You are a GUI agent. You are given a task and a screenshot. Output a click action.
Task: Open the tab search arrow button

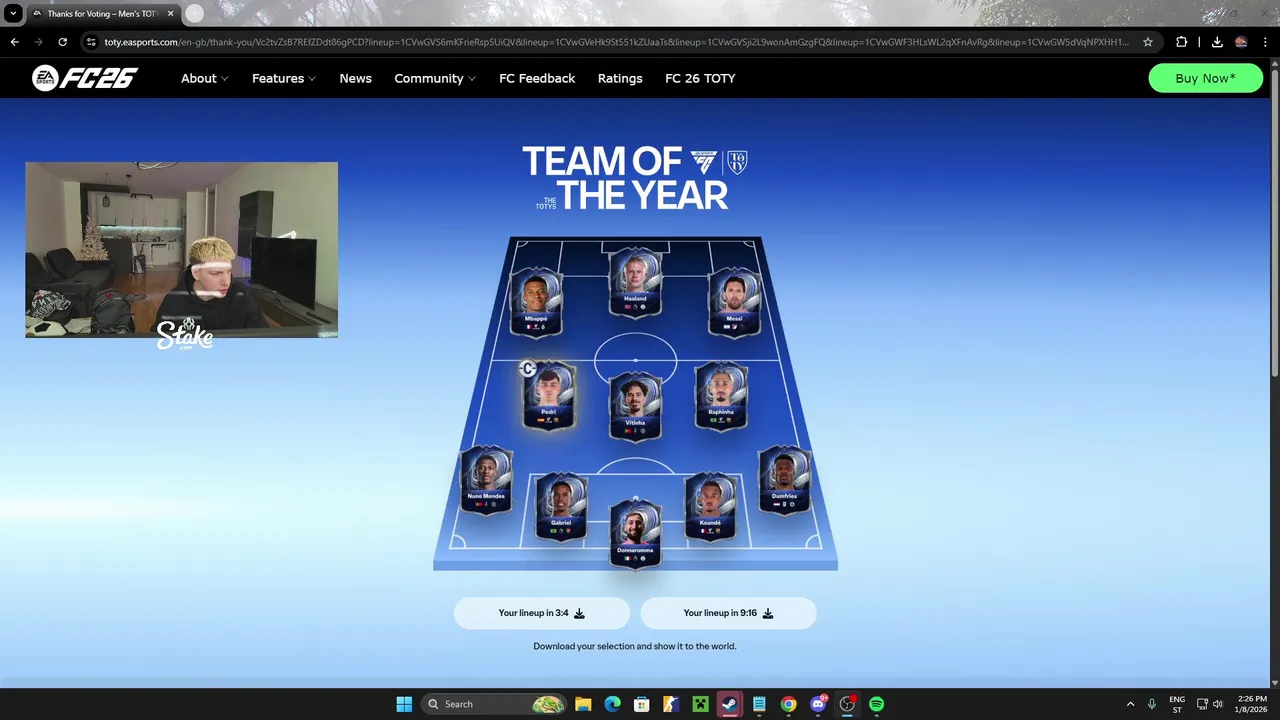13,14
